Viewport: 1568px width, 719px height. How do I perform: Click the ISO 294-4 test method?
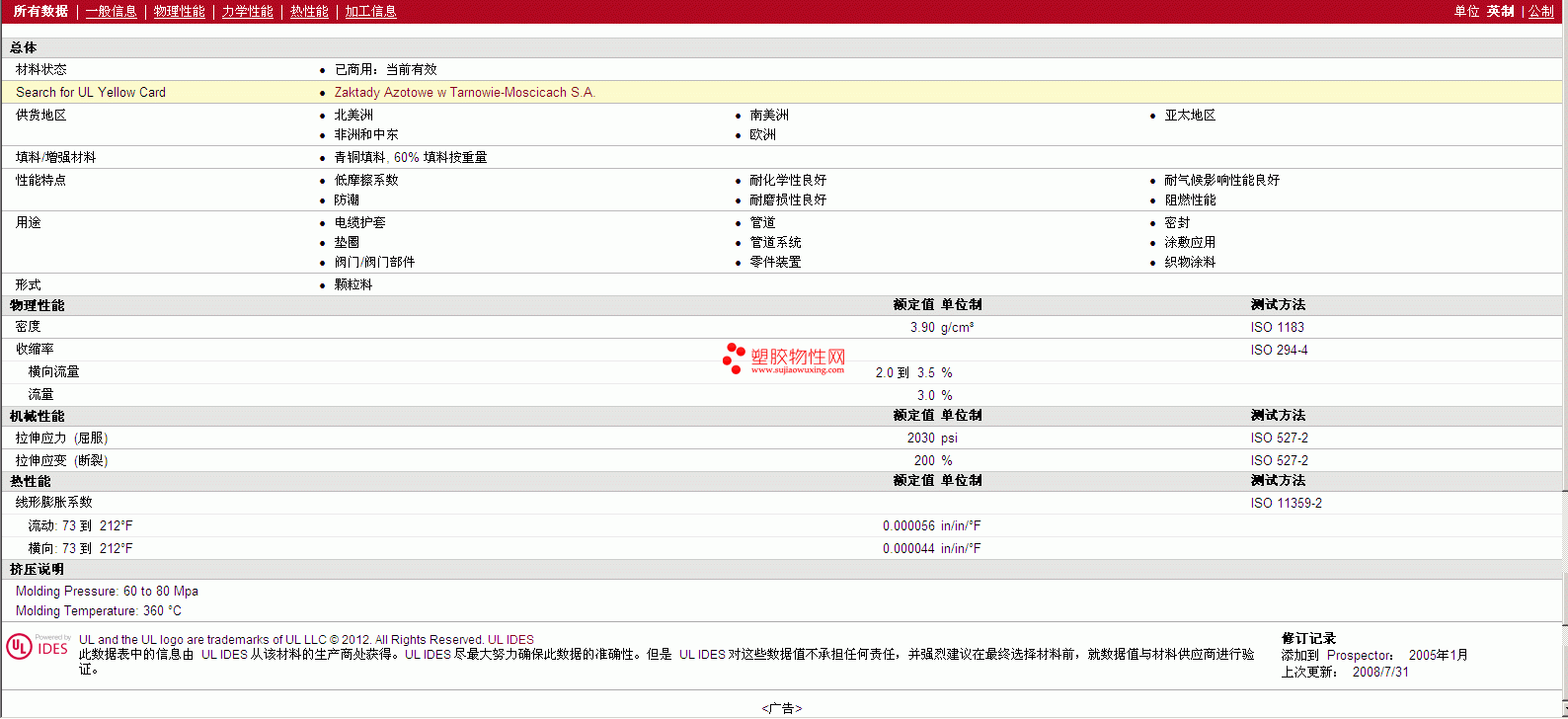click(1279, 350)
